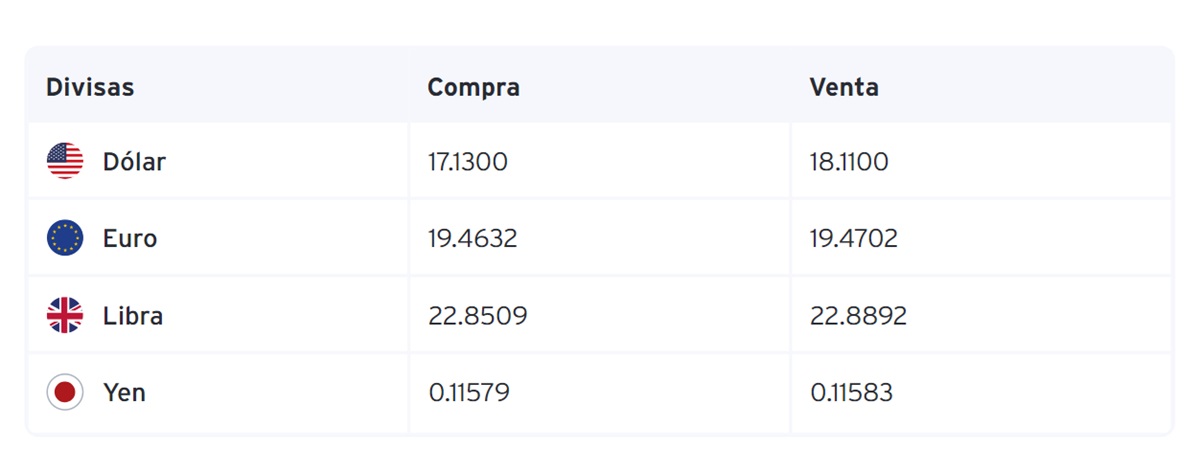The image size is (1200, 472).
Task: Click empty area of Venta header cell
Action: (1030, 87)
